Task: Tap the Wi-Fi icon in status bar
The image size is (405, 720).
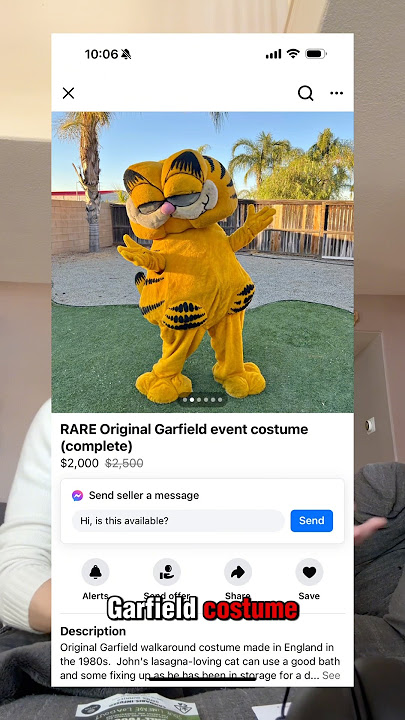Action: pyautogui.click(x=293, y=54)
